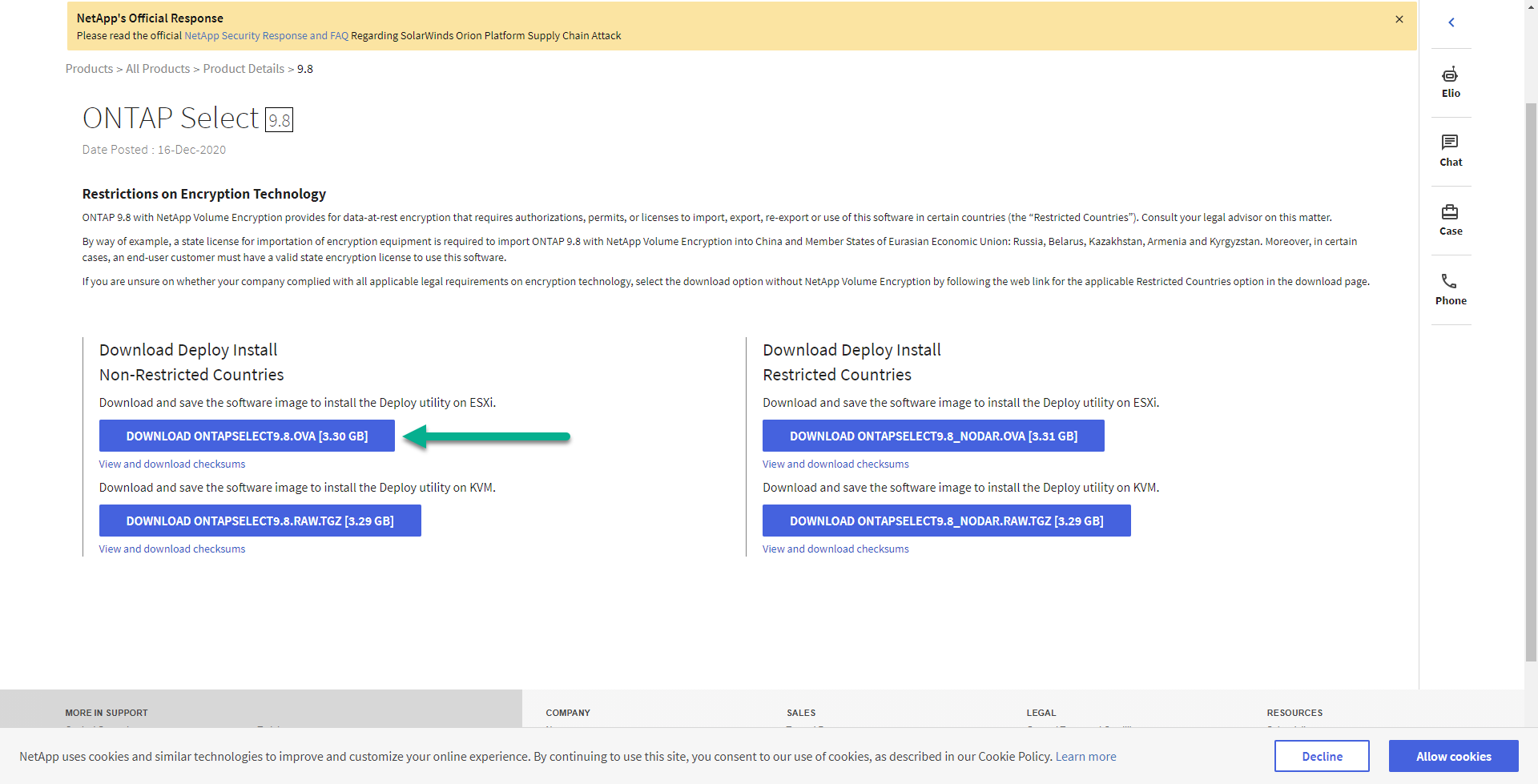View checksums under NODAR.RAW.TGZ button
The image size is (1538, 784).
(x=835, y=549)
